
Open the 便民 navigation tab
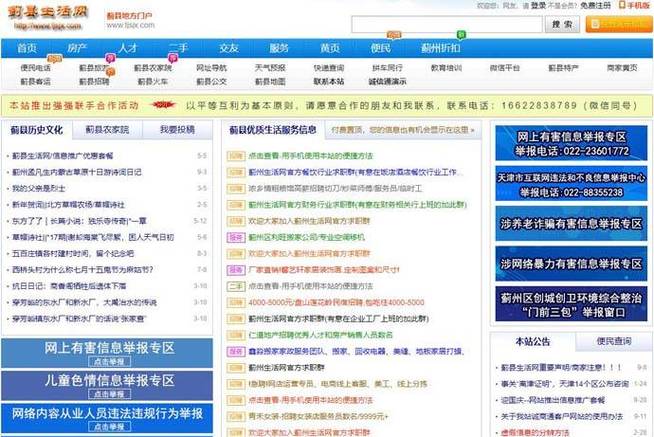pos(380,48)
